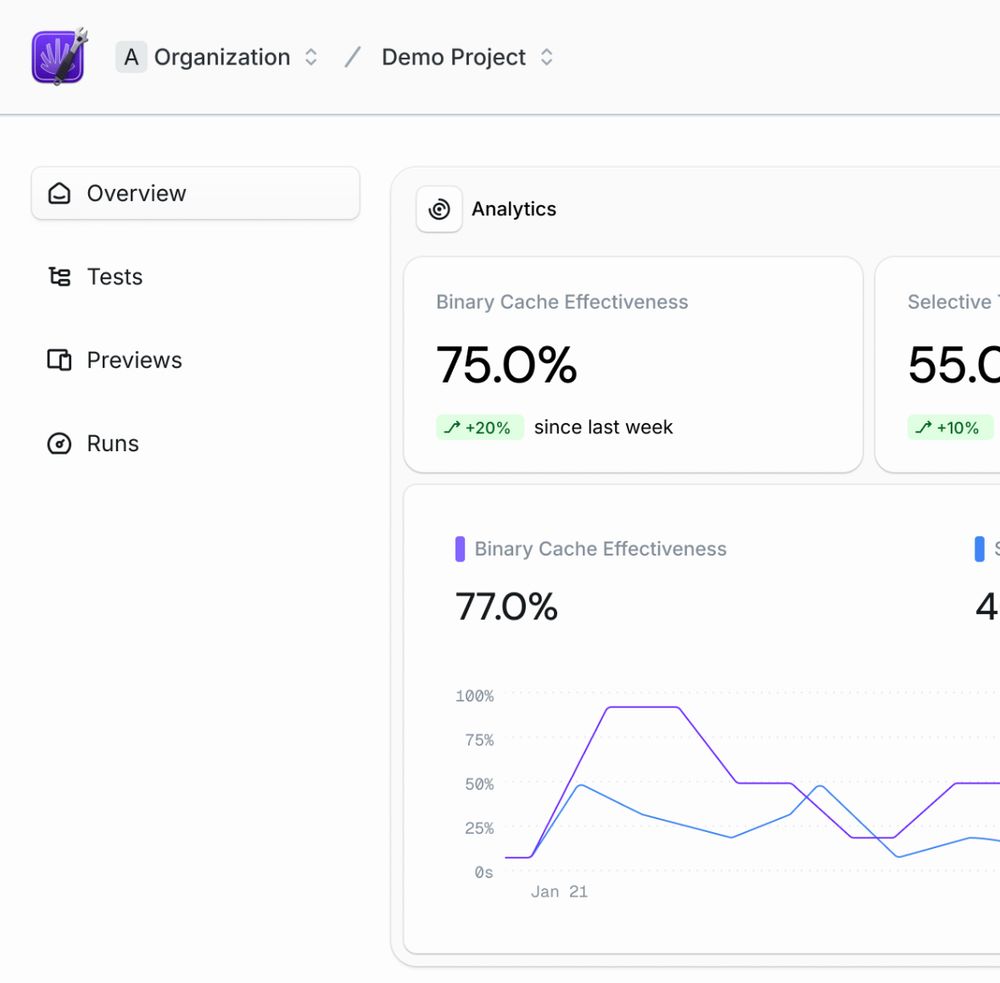Click the Tests tree icon
The height and width of the screenshot is (983, 1000).
[x=59, y=277]
